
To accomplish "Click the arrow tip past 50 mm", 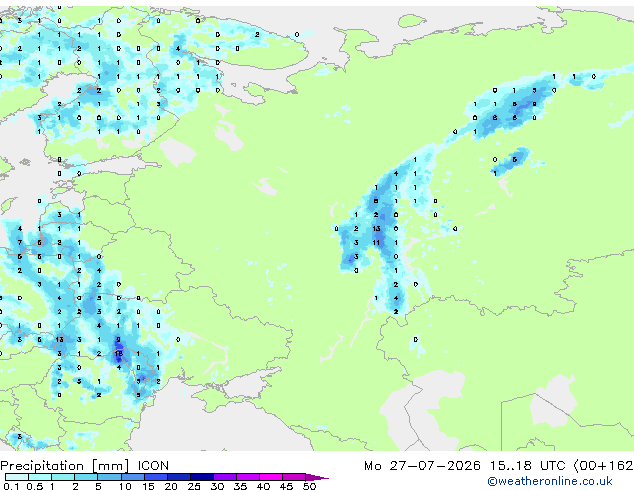I will [x=317, y=477].
